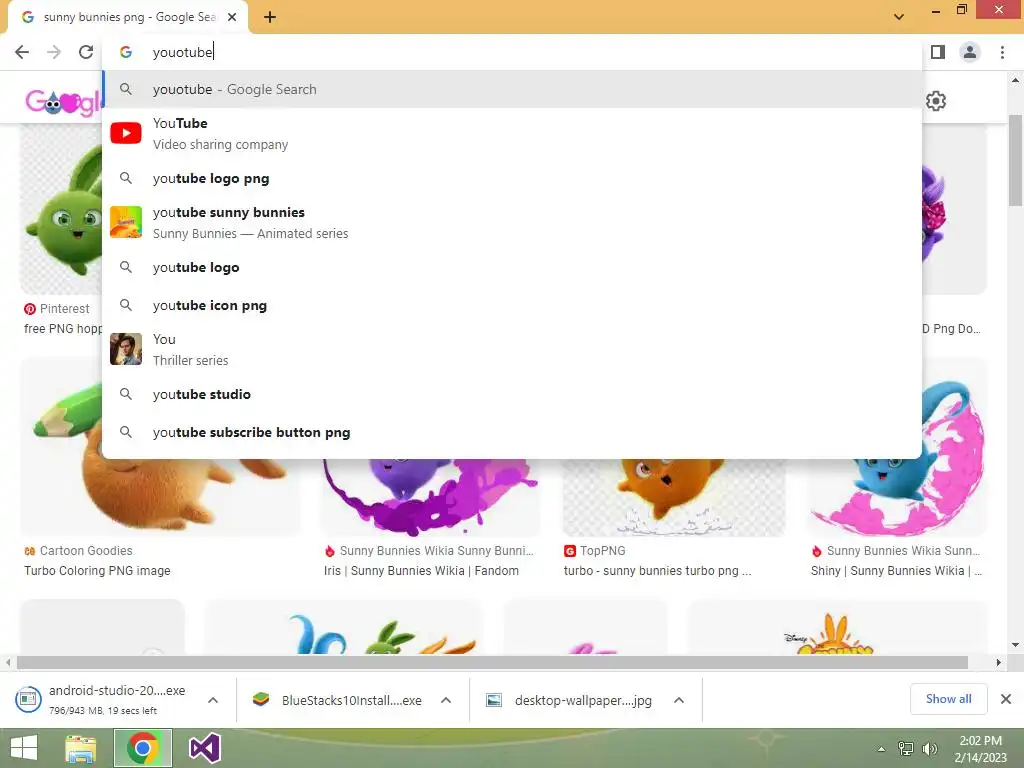Expand options for desktop-wallpaper jpg download

pyautogui.click(x=679, y=700)
